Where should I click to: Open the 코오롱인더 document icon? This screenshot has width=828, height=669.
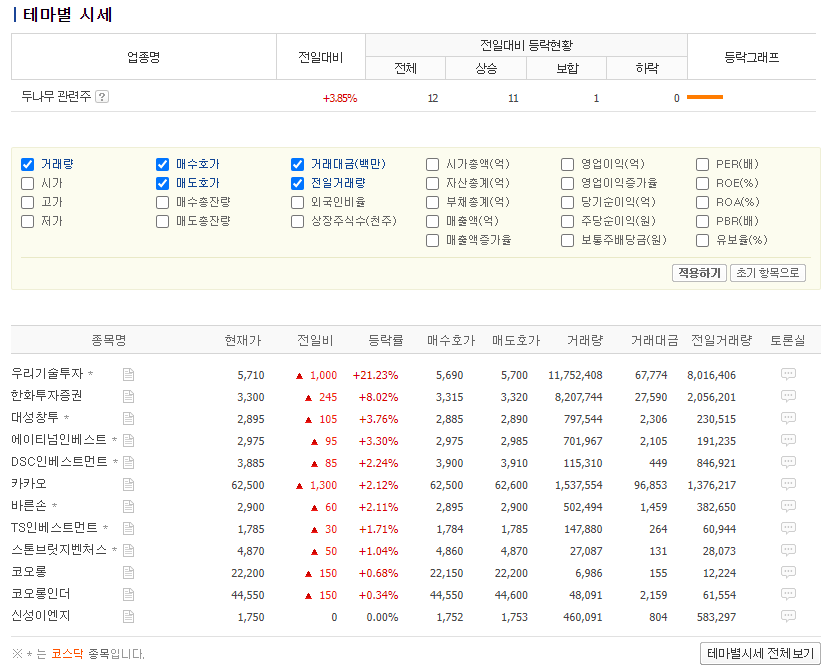128,595
